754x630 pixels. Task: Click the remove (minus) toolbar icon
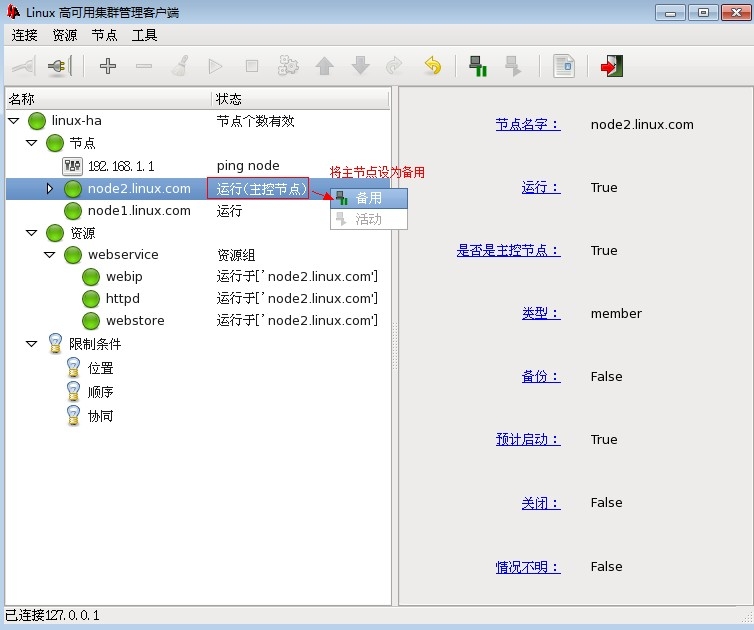point(144,66)
